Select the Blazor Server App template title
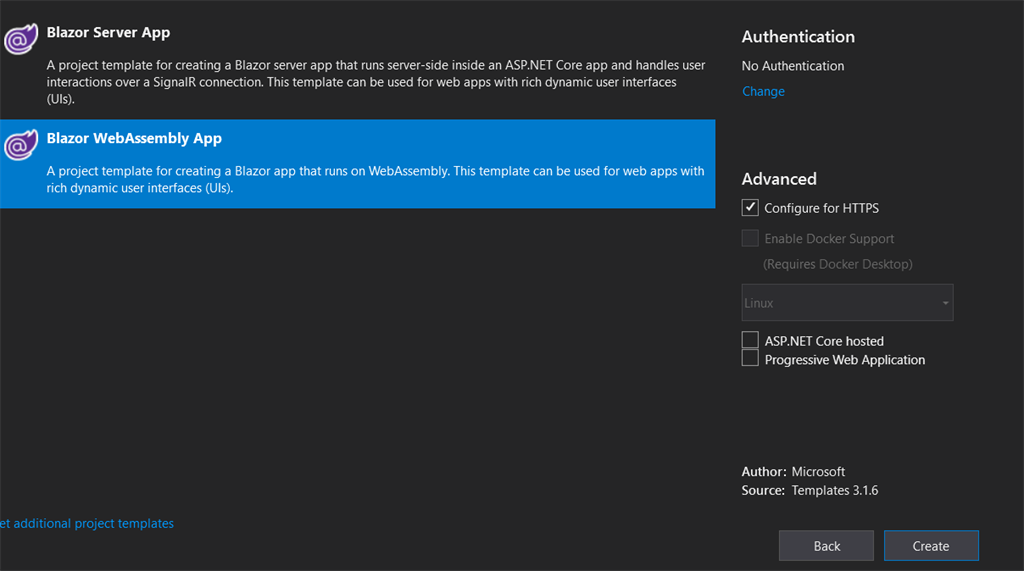Image resolution: width=1024 pixels, height=571 pixels. coord(108,33)
